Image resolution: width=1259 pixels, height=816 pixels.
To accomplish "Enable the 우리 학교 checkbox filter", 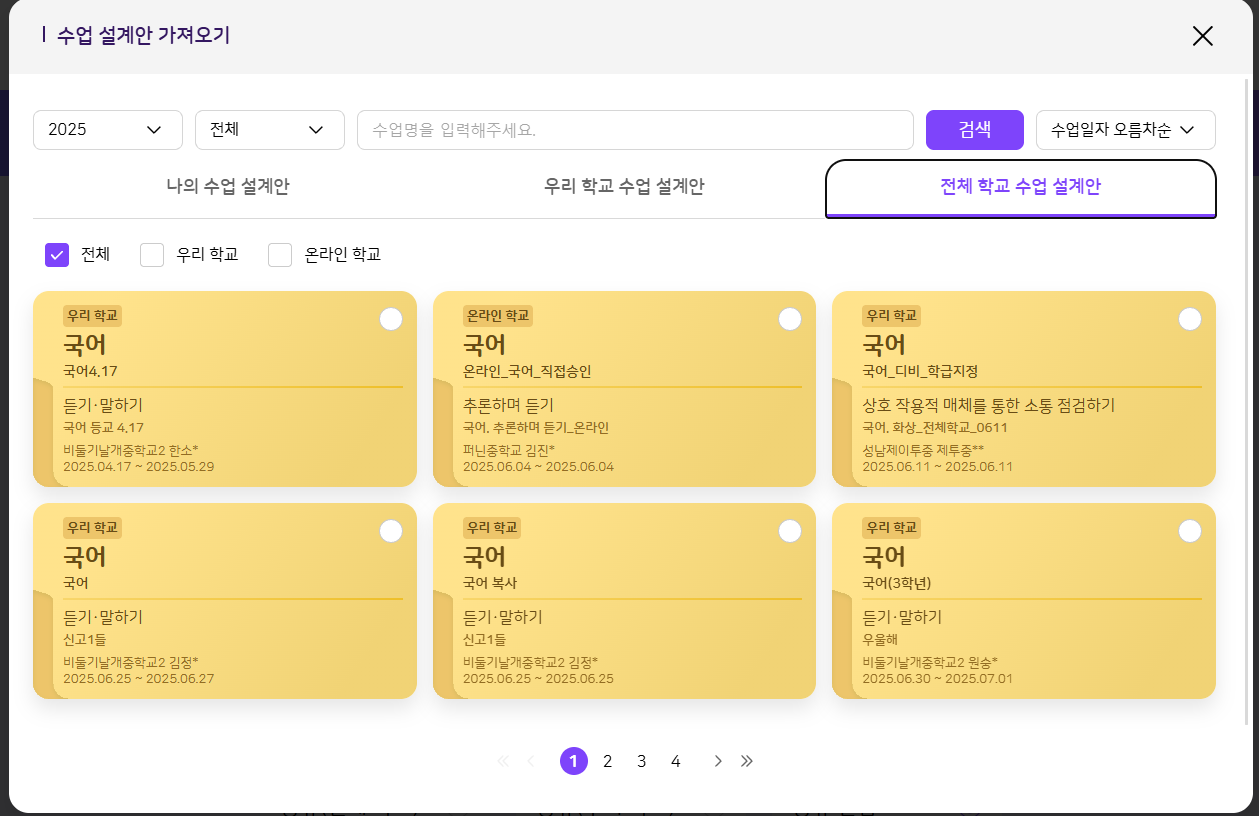I will 152,255.
